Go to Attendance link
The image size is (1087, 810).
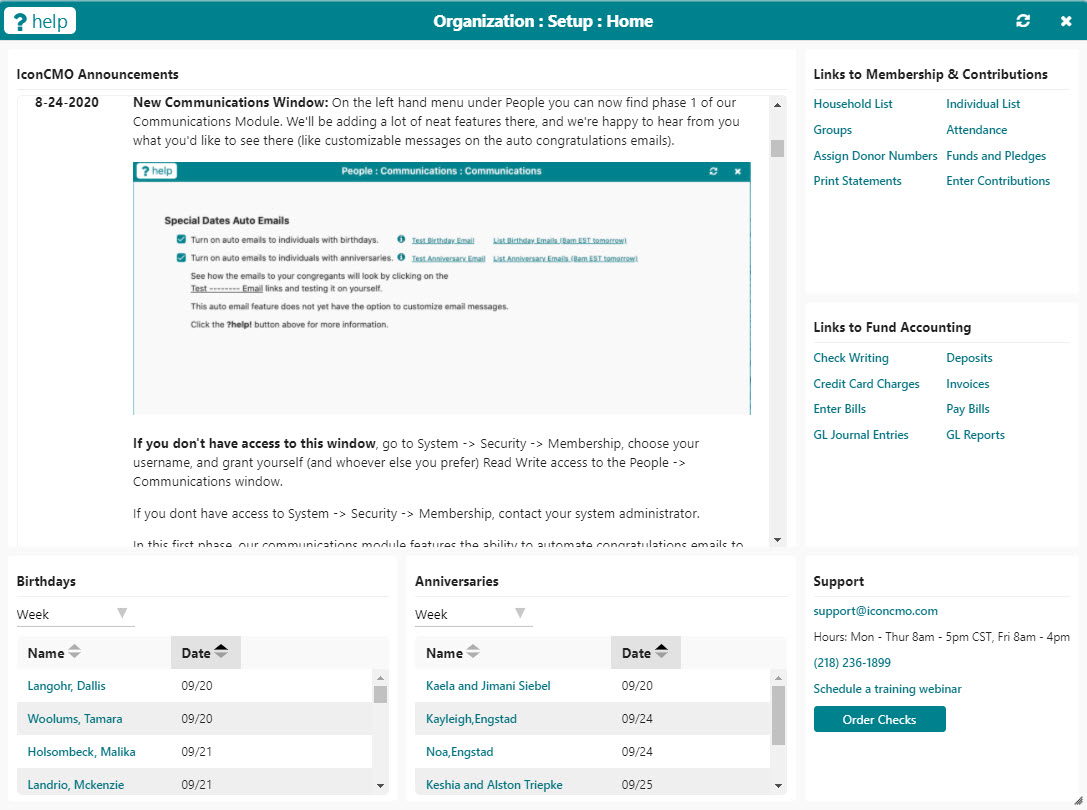[977, 130]
